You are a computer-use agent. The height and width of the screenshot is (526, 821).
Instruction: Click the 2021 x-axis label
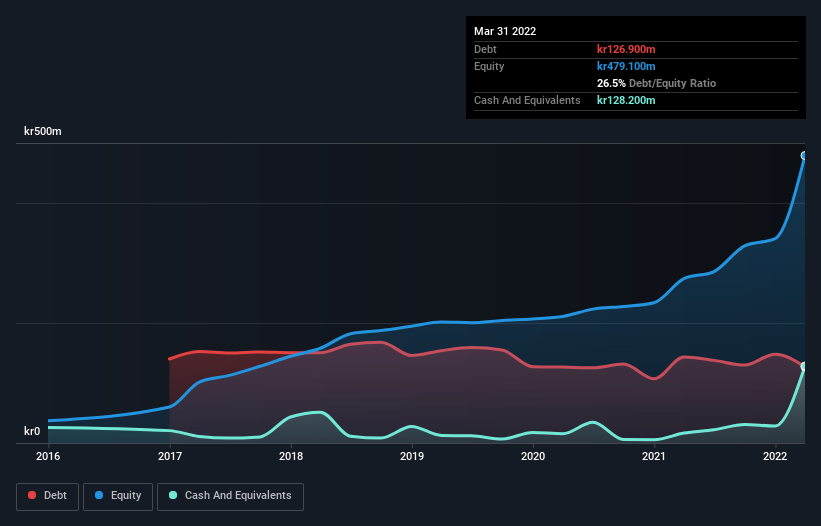click(x=654, y=456)
